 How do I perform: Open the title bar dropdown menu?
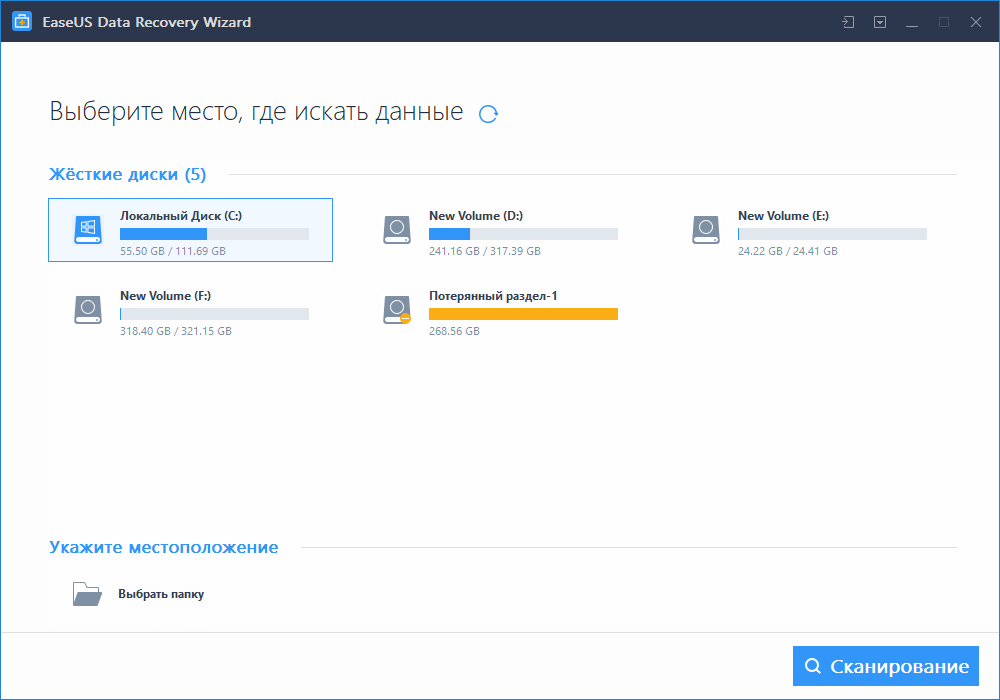pyautogui.click(x=880, y=22)
